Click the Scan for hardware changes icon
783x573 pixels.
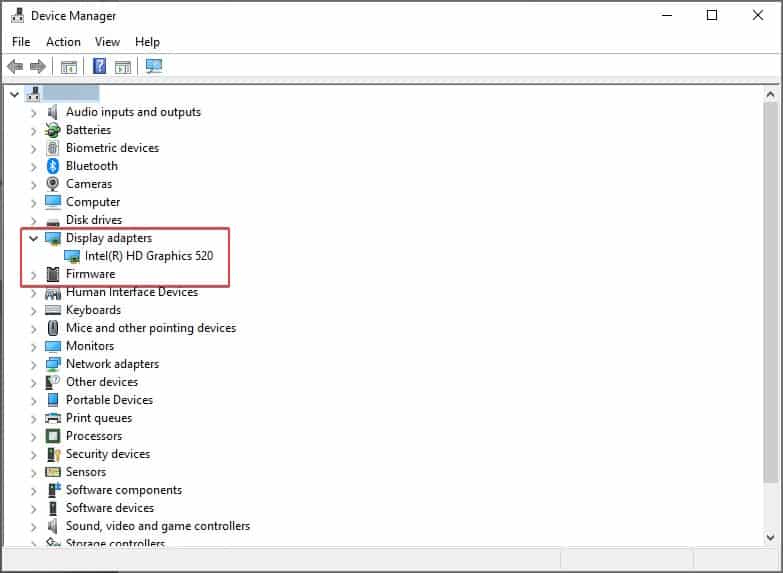tap(154, 67)
